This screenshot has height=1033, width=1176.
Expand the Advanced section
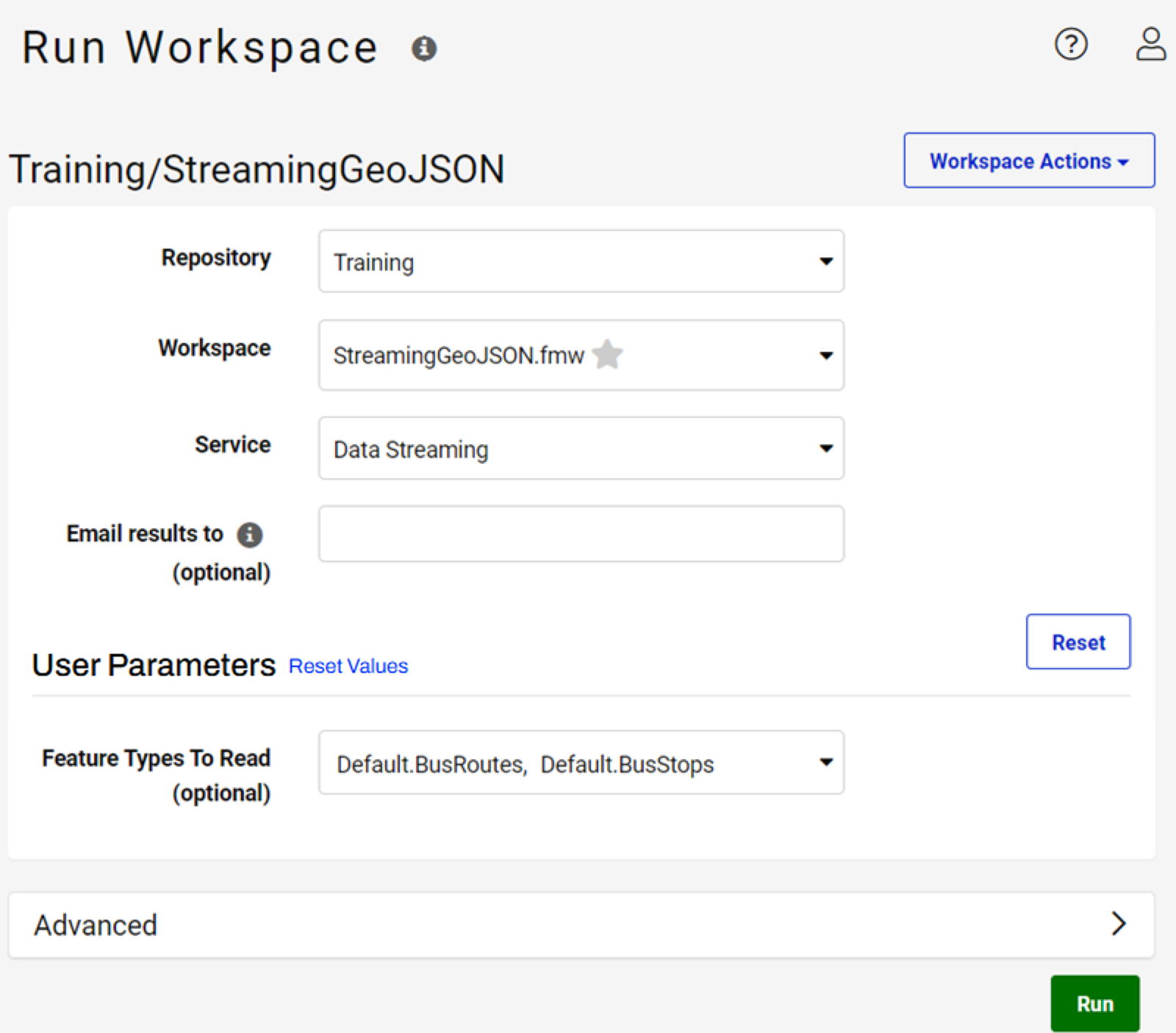[x=581, y=924]
